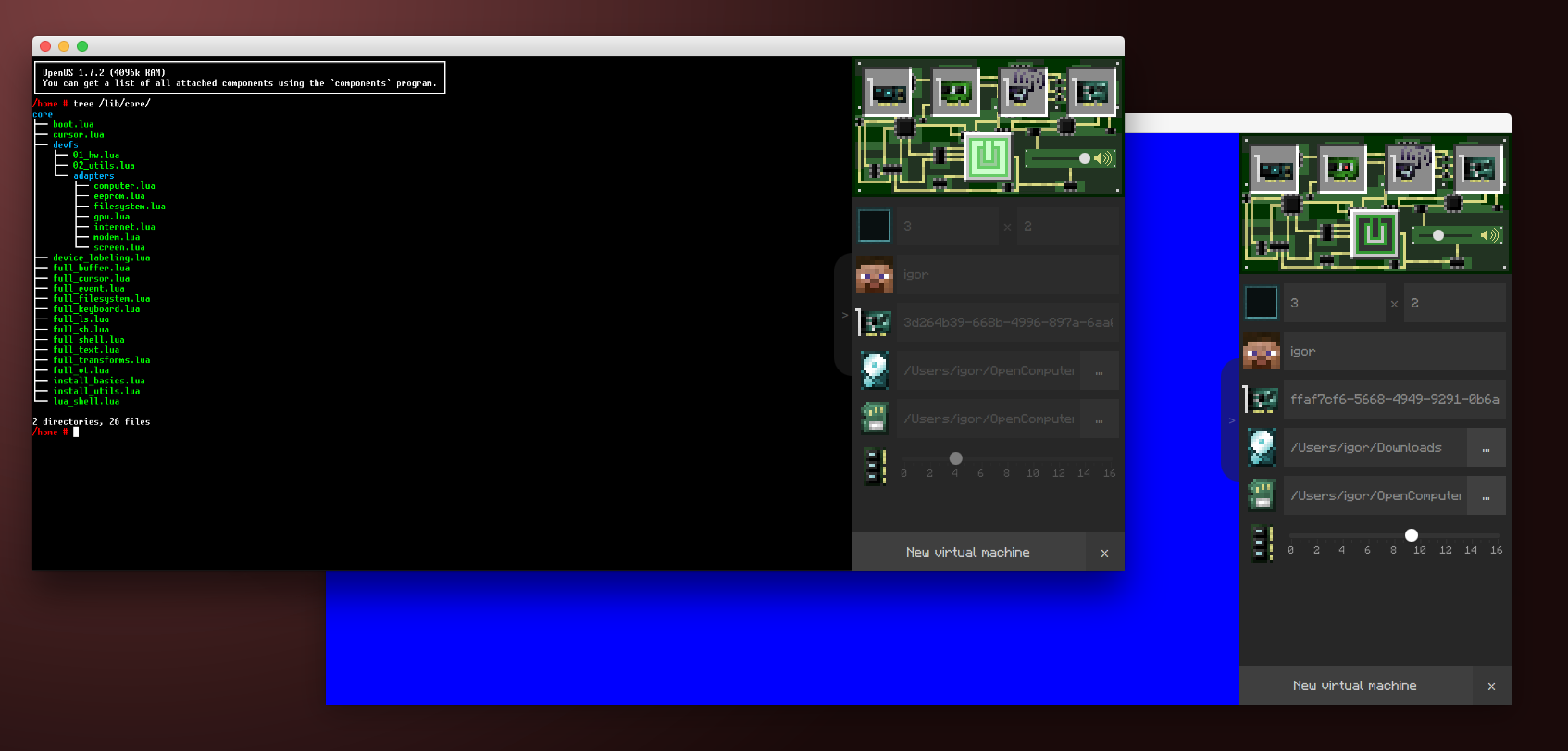Click the speaker icon in the terminal window
1568x751 pixels.
click(x=1103, y=158)
